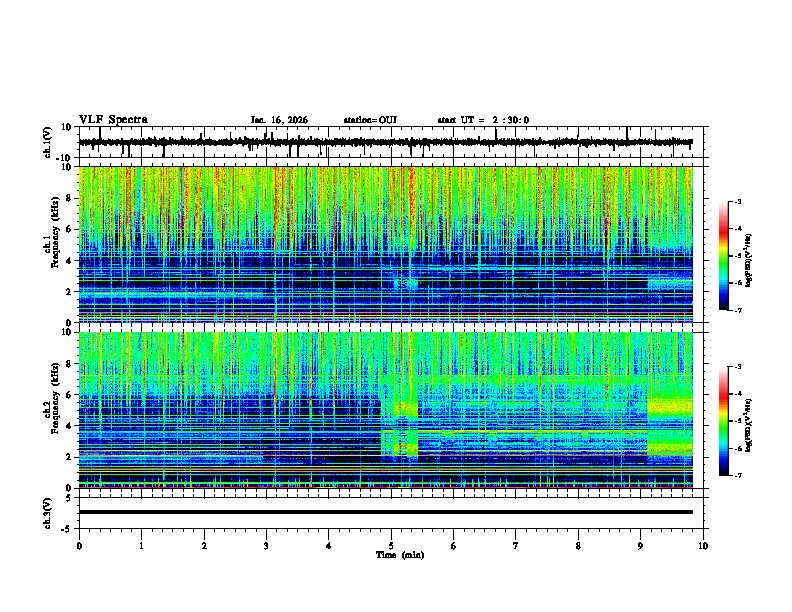Screen dimensions: 792x612
Task: Click time axis tick label "1"
Action: pos(141,546)
